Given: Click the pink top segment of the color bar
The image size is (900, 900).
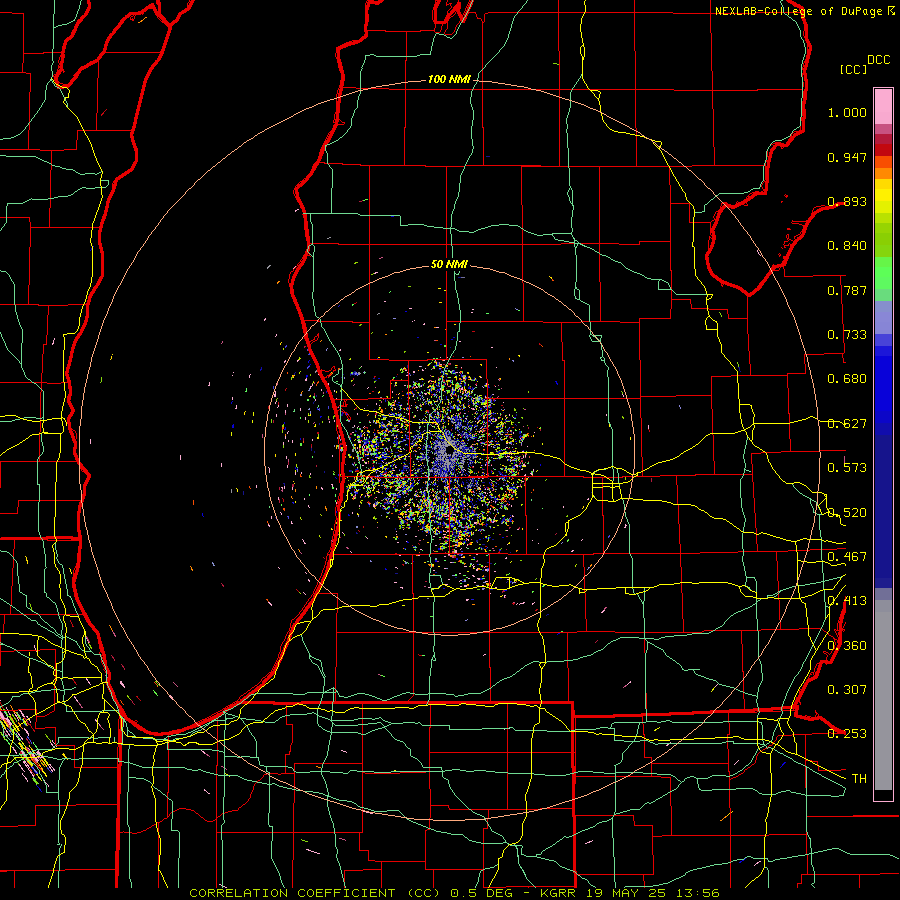Looking at the screenshot, I should [883, 107].
